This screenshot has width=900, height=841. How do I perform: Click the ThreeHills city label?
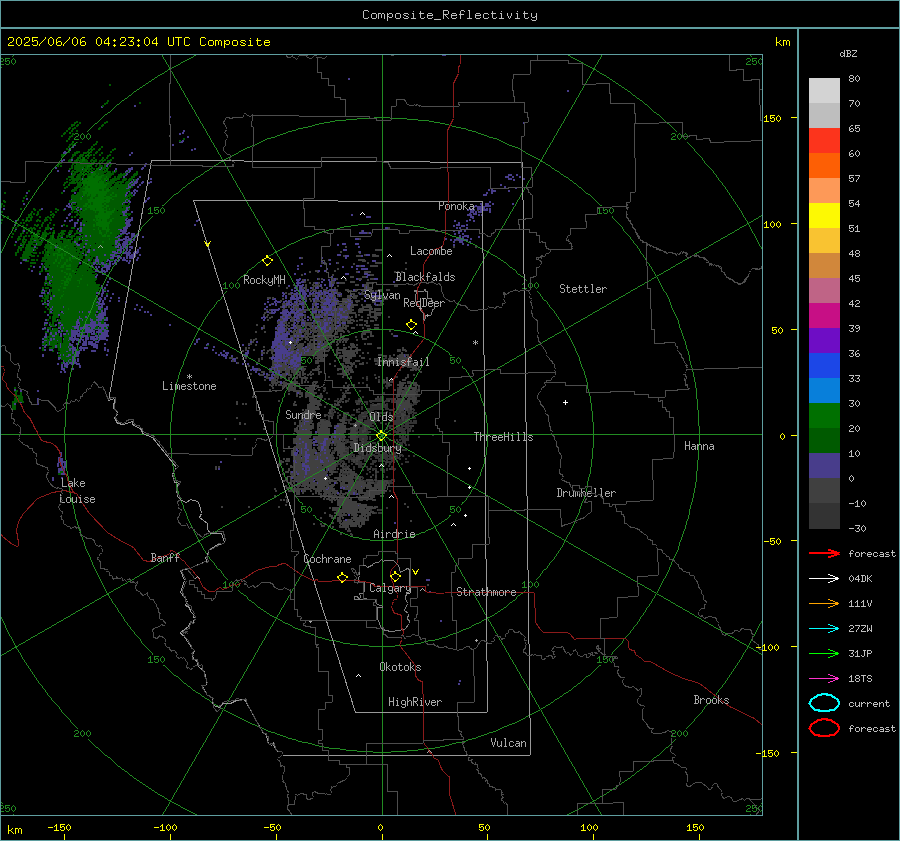click(503, 437)
